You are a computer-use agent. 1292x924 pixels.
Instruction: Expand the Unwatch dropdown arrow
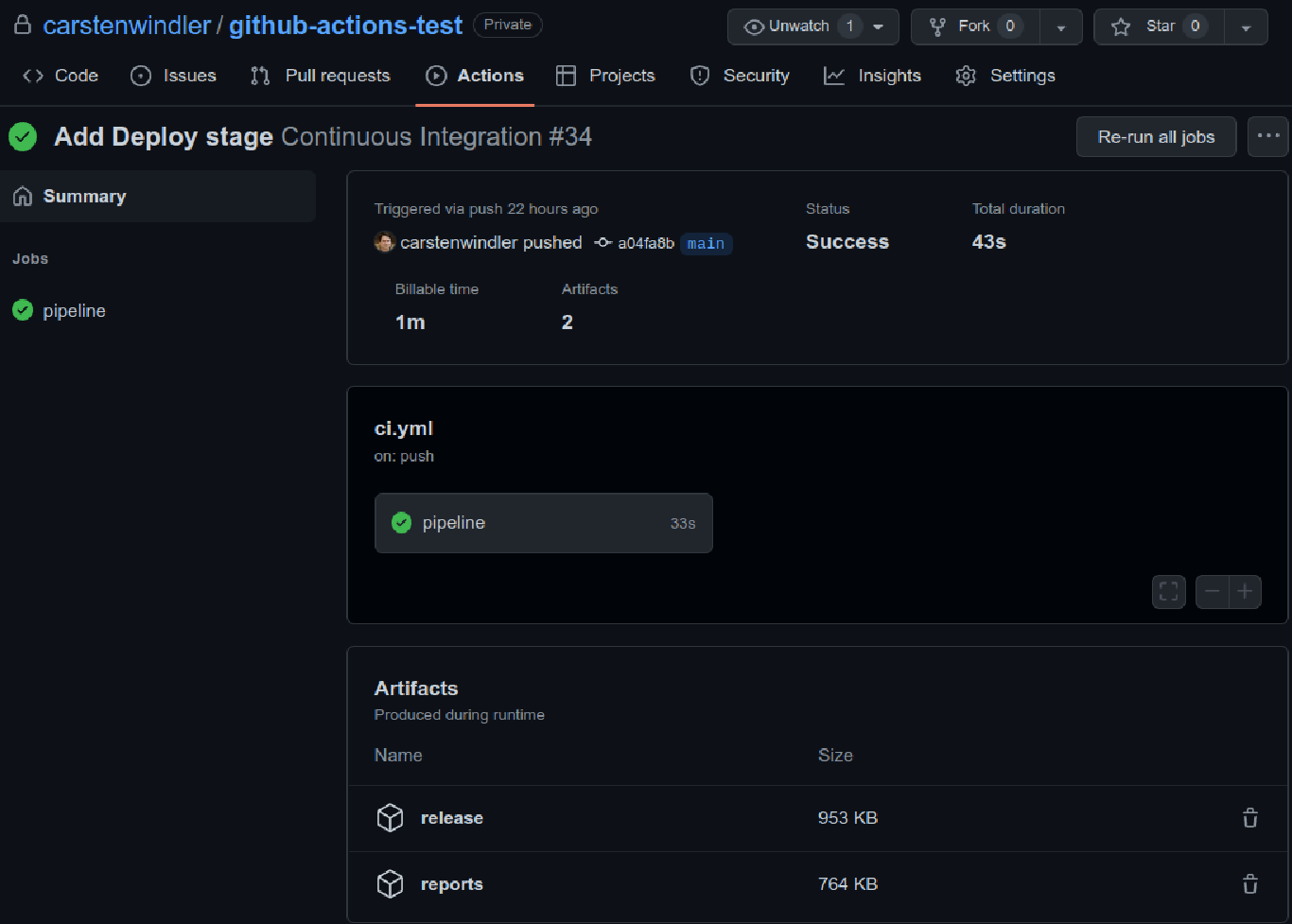point(880,26)
